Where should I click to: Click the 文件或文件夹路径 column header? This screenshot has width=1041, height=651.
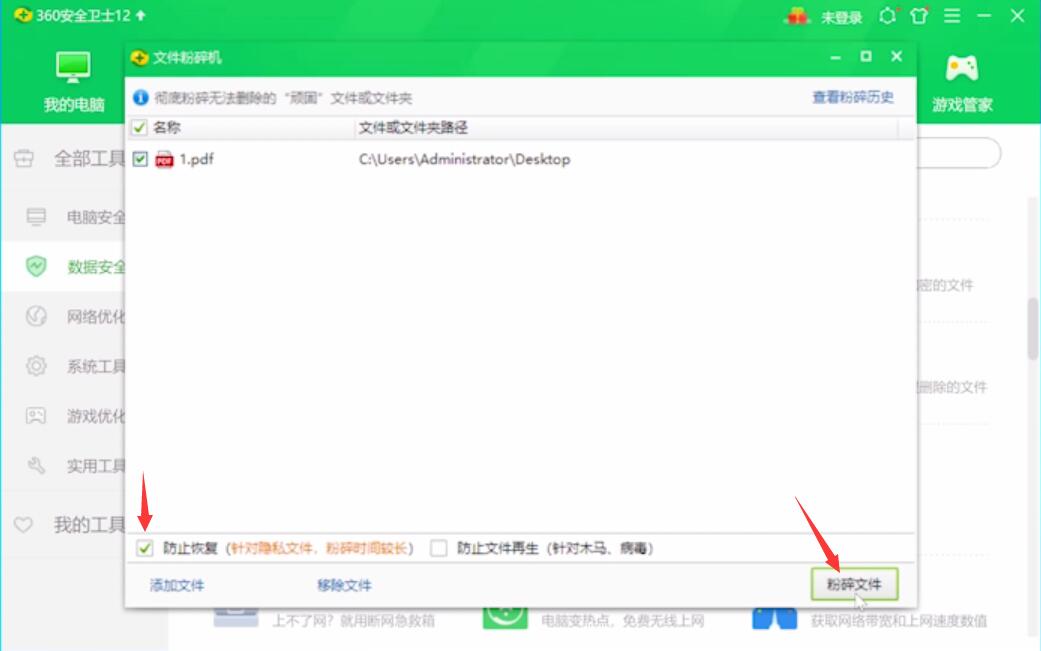413,127
